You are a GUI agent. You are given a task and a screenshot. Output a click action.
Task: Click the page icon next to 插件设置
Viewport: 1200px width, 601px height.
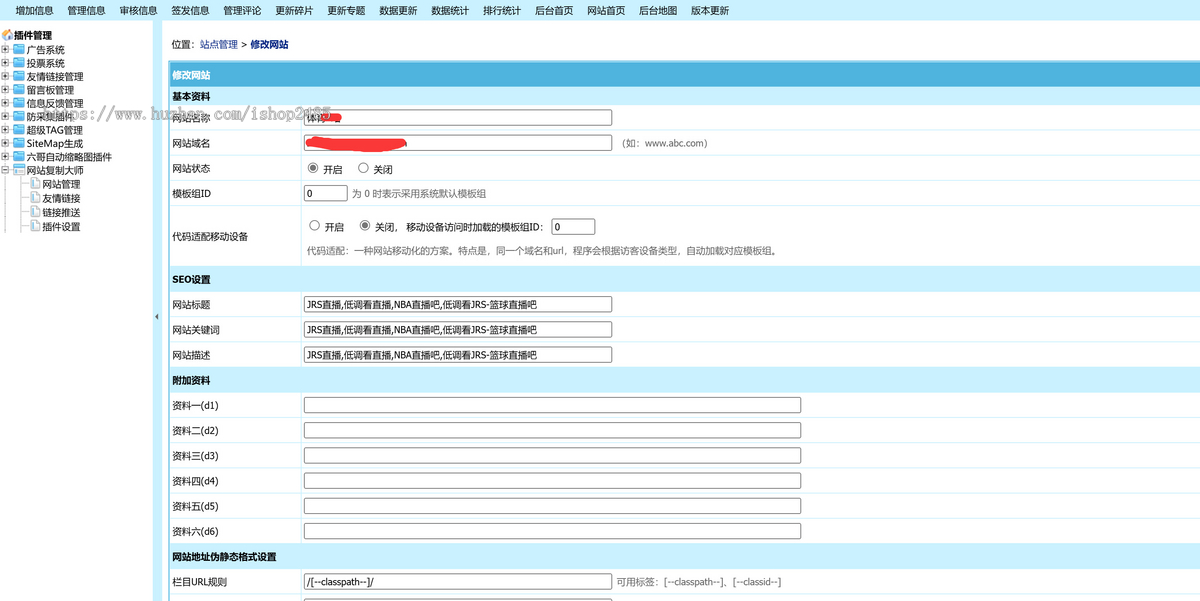[x=34, y=226]
